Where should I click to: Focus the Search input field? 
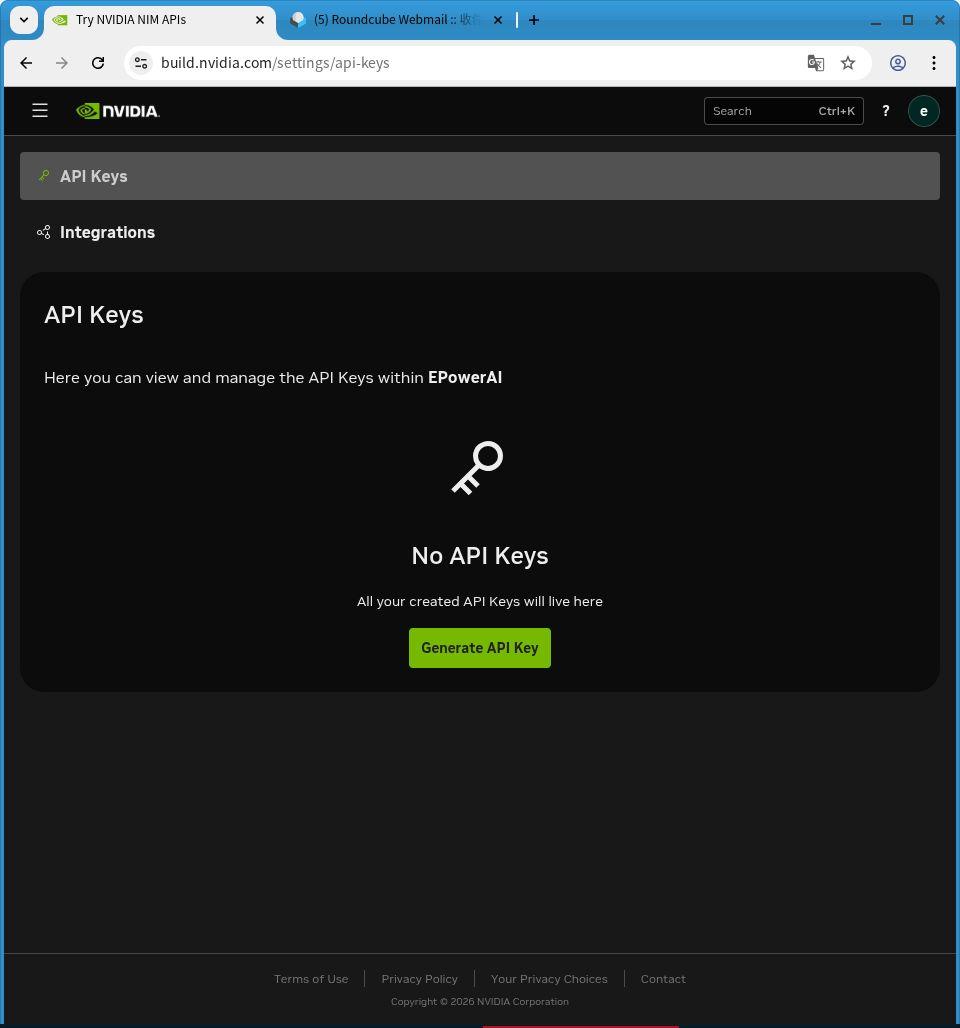click(x=783, y=111)
